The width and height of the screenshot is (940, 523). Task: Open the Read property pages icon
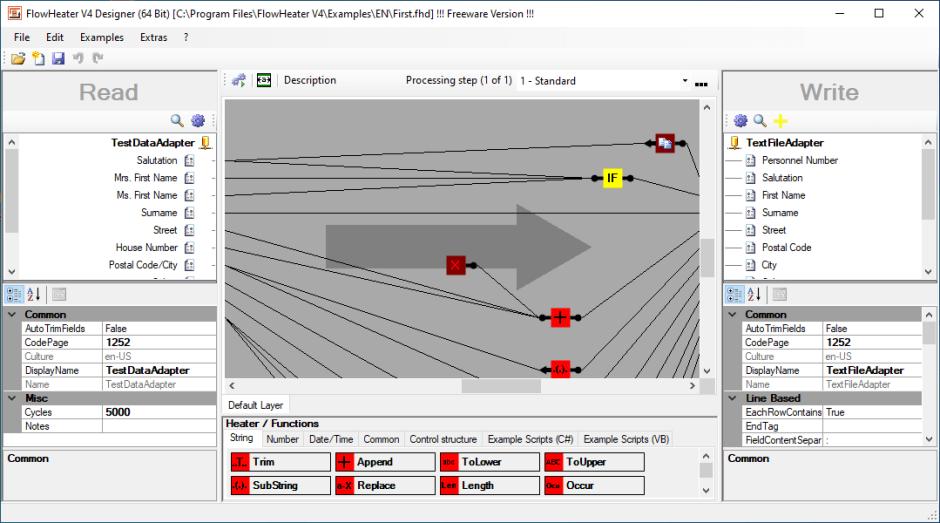click(59, 294)
